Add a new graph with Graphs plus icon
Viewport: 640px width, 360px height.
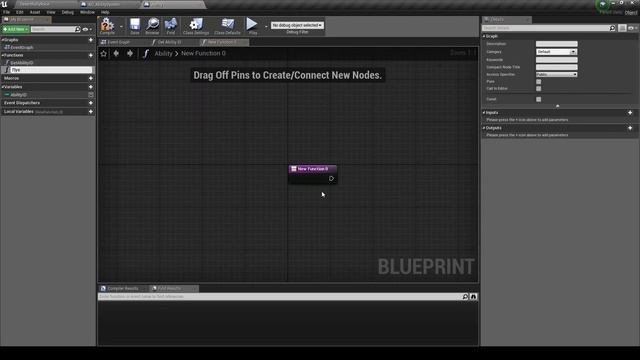(x=91, y=40)
